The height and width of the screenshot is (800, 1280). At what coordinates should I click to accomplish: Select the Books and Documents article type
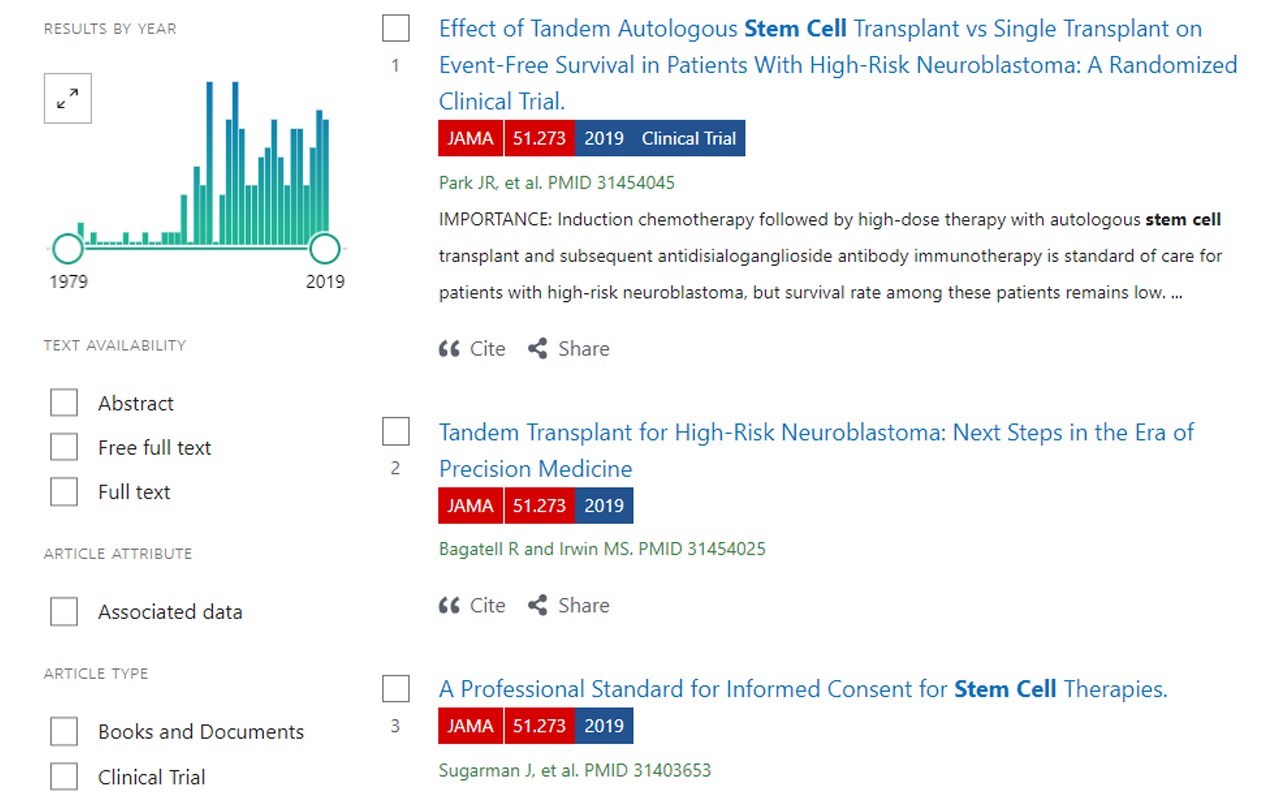pyautogui.click(x=64, y=731)
